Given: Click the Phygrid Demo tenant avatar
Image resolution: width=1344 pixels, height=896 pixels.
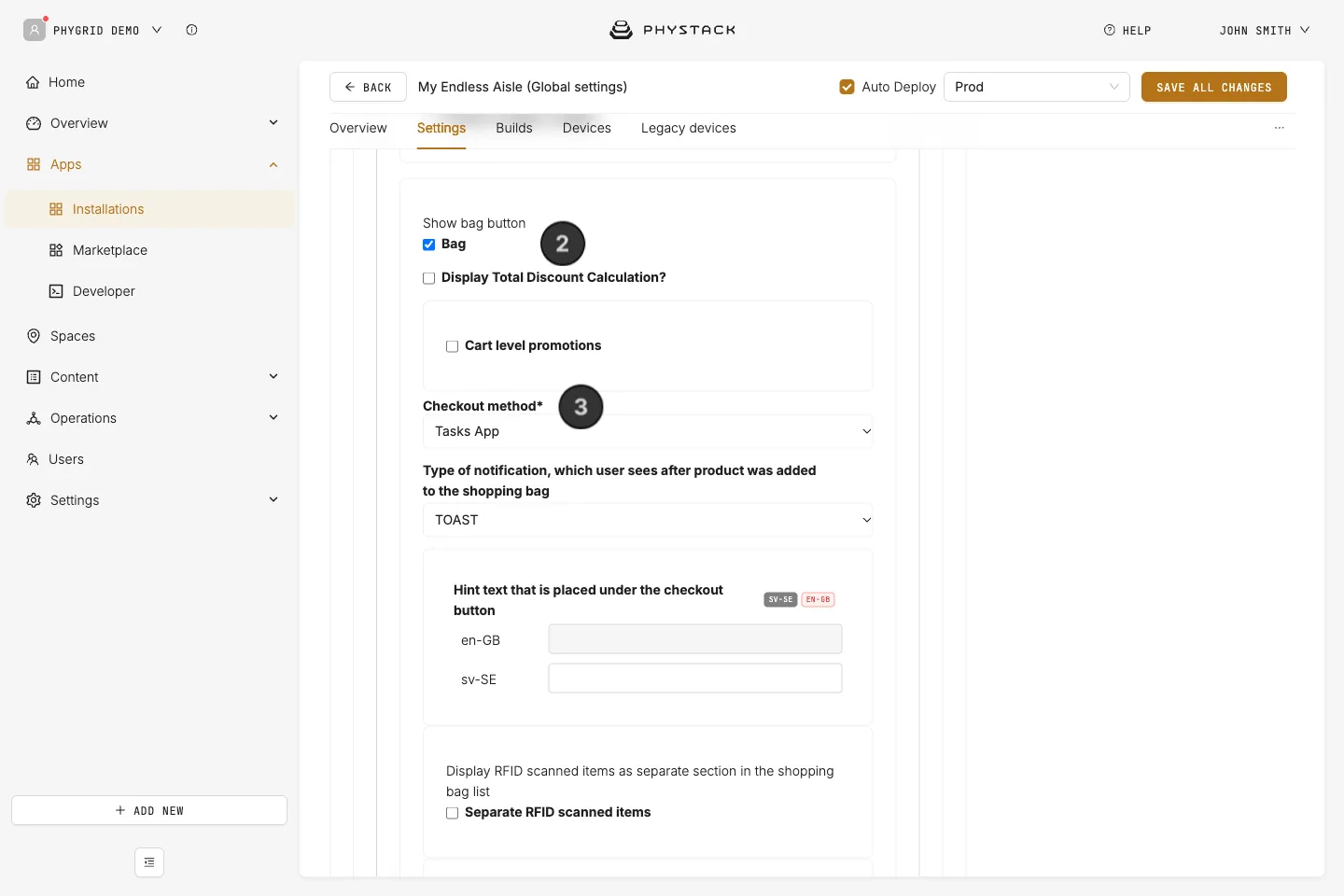Looking at the screenshot, I should pos(35,30).
